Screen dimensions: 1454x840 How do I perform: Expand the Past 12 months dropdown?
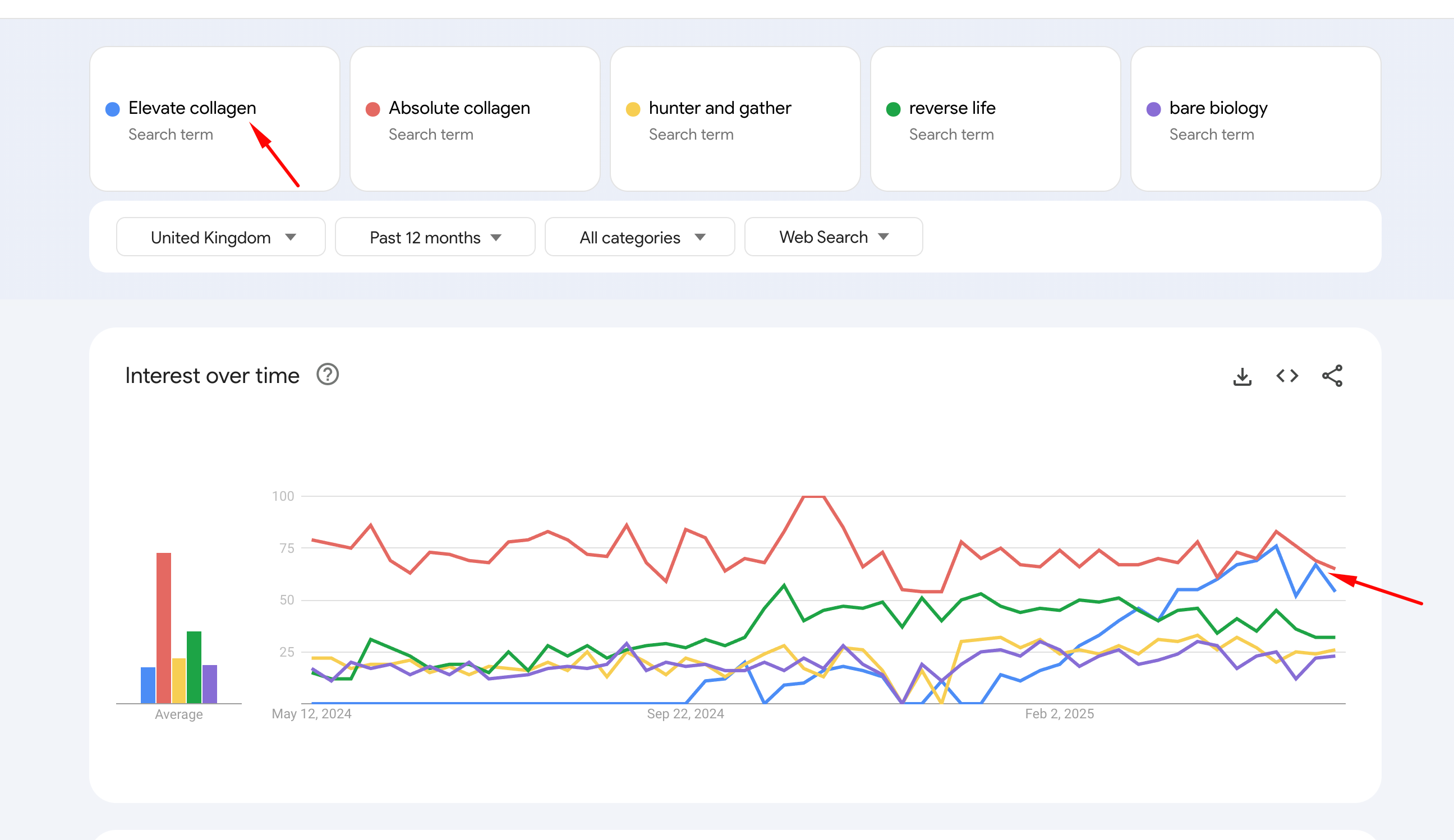point(435,237)
